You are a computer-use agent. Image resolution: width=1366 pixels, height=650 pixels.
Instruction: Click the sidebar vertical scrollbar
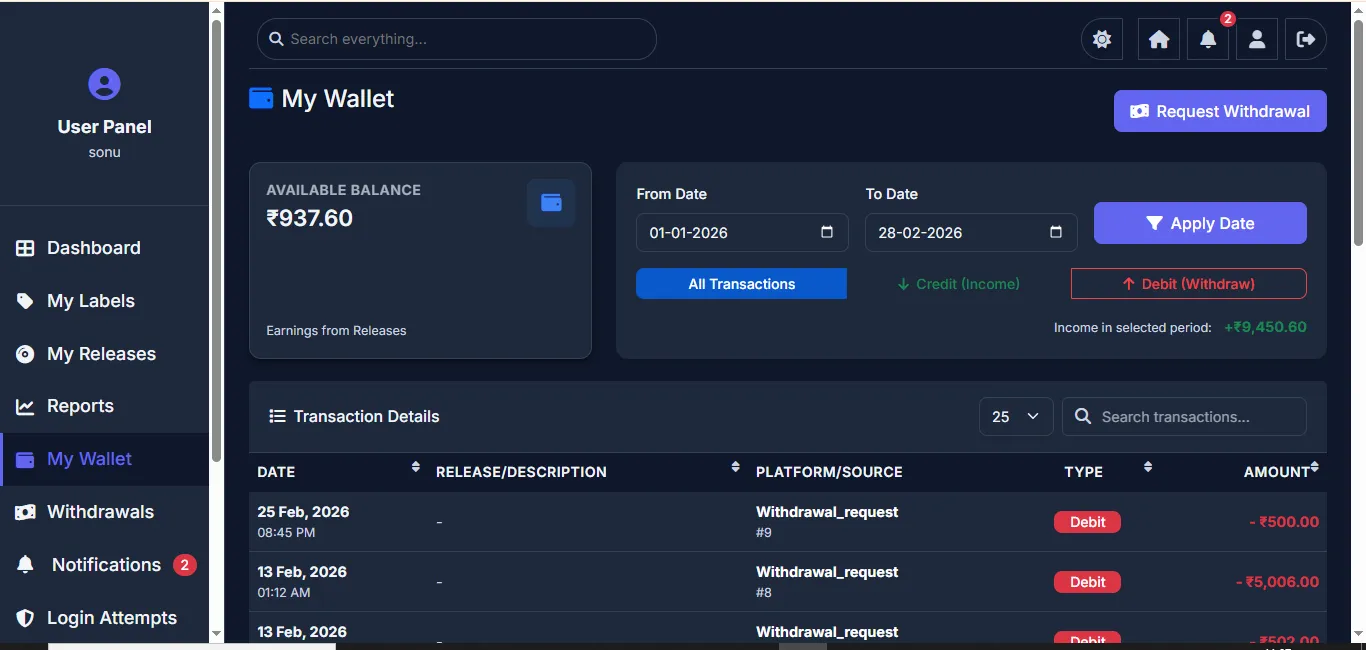click(x=216, y=240)
